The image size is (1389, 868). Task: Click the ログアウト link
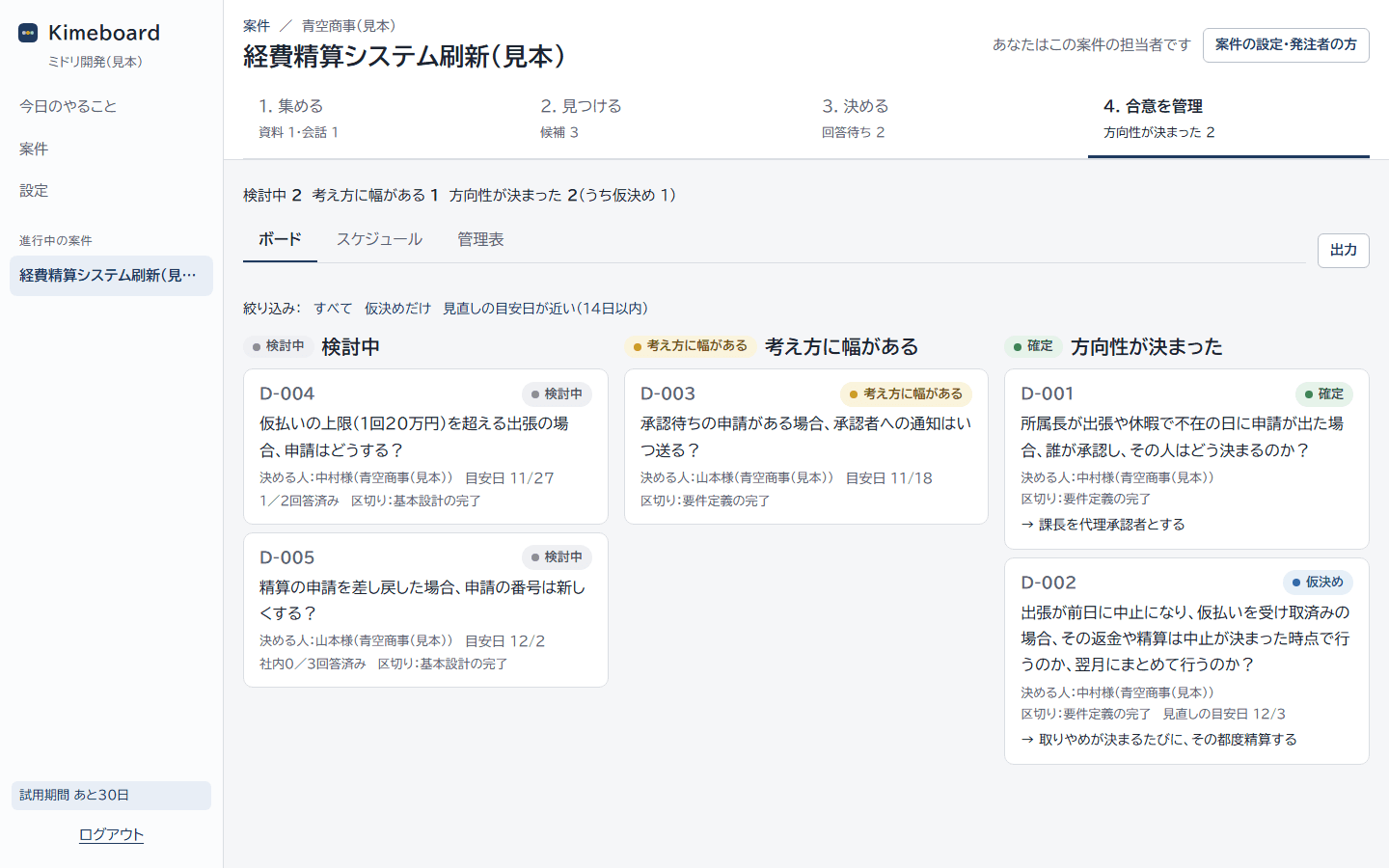tap(111, 834)
